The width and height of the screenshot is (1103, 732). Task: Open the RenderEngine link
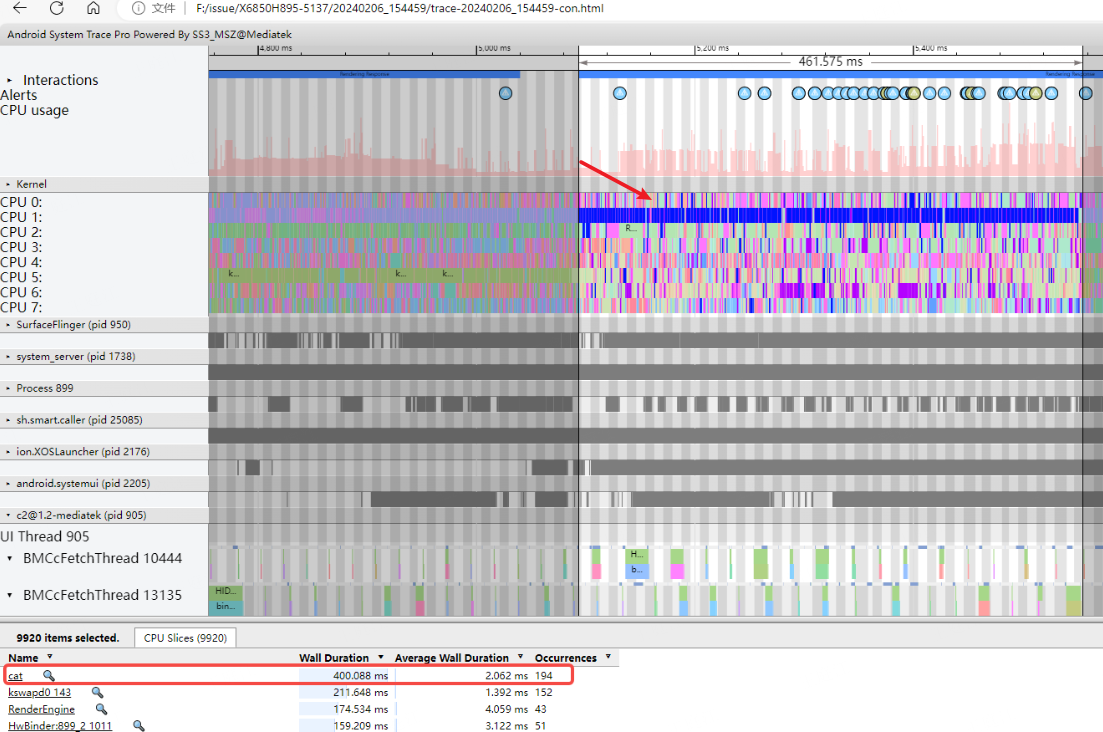click(42, 709)
